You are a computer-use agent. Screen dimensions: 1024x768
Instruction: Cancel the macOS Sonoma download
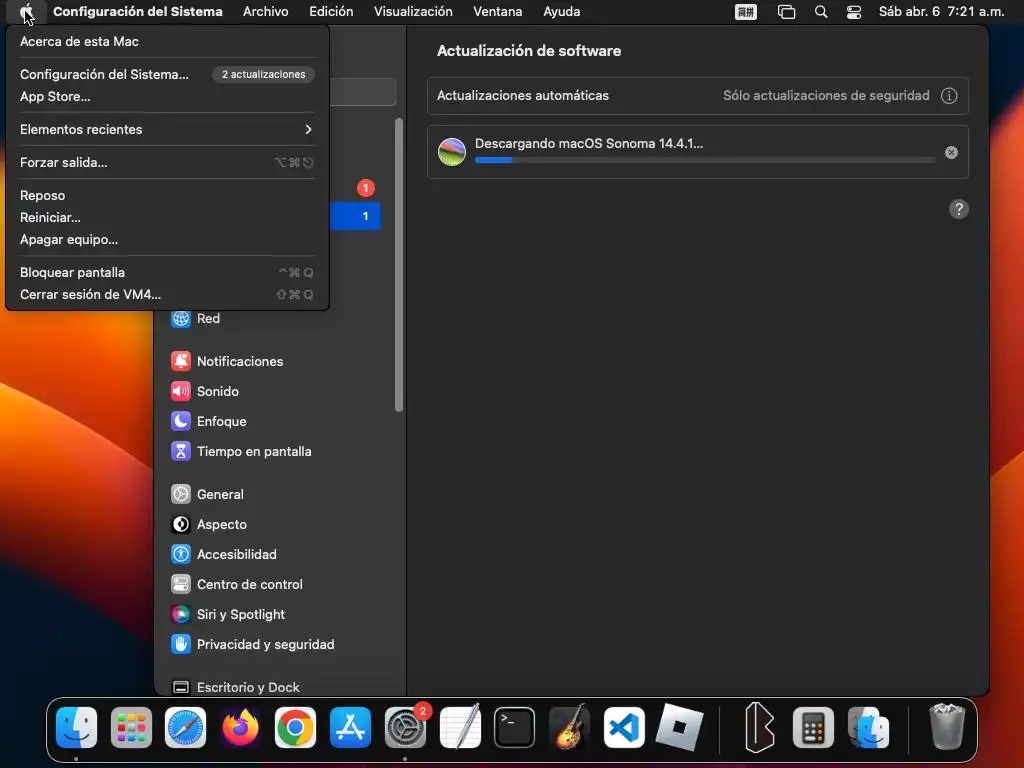click(x=952, y=152)
